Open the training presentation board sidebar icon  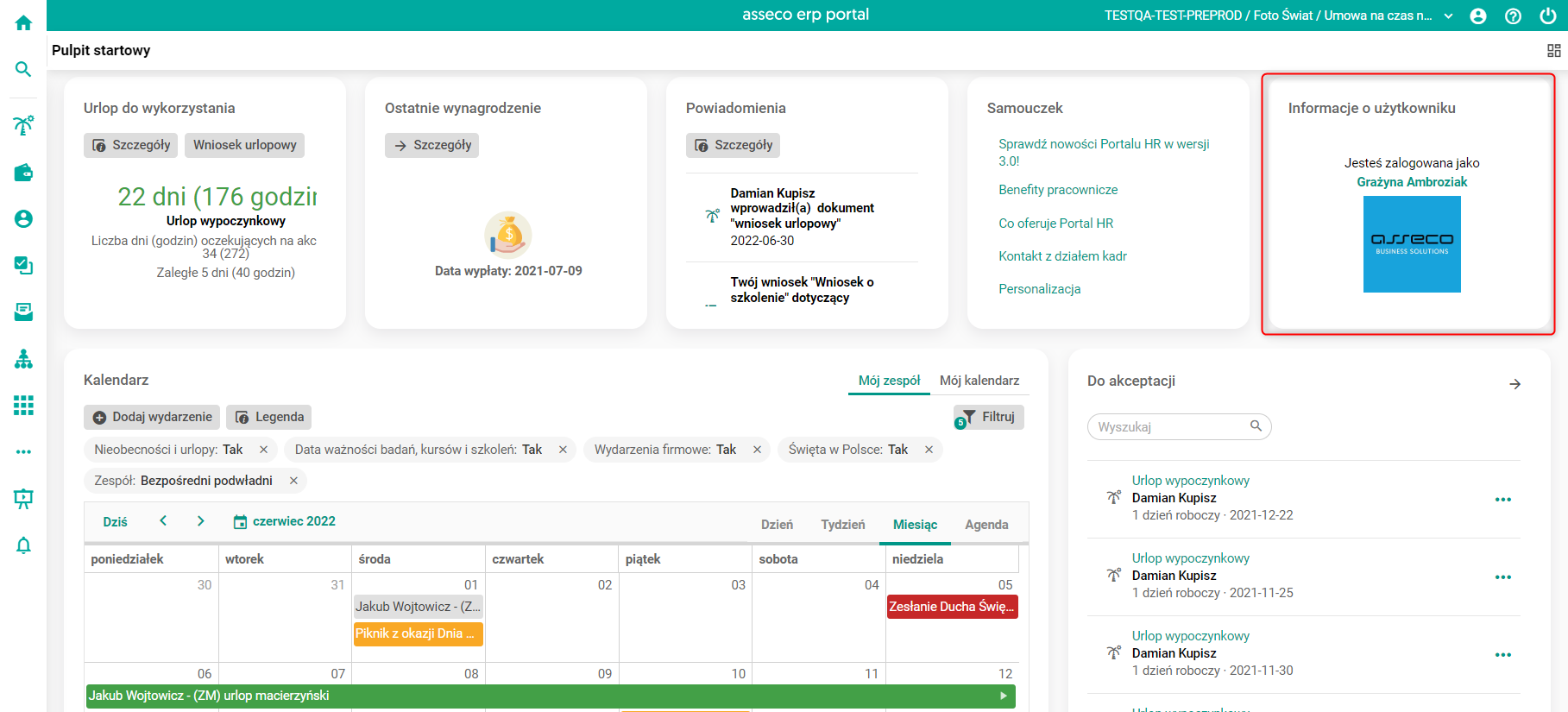click(23, 498)
